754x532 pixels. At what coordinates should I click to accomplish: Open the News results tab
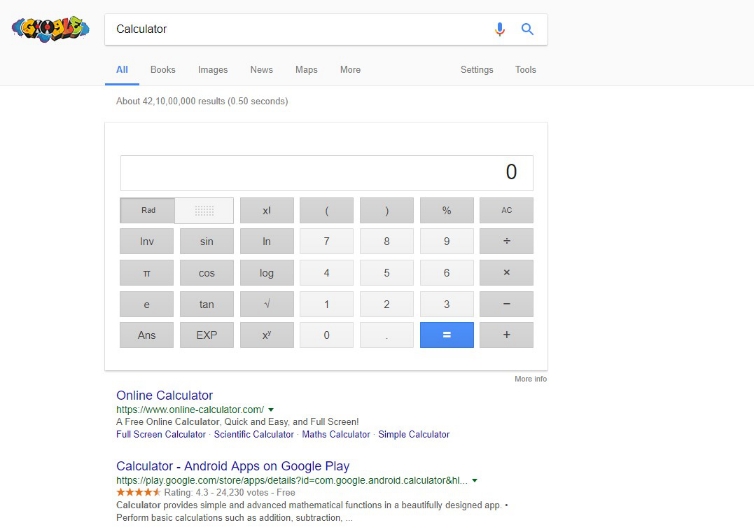pos(261,70)
